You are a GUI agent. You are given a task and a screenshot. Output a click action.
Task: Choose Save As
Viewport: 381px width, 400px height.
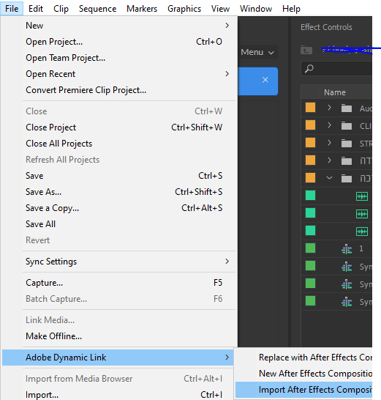[119, 192]
